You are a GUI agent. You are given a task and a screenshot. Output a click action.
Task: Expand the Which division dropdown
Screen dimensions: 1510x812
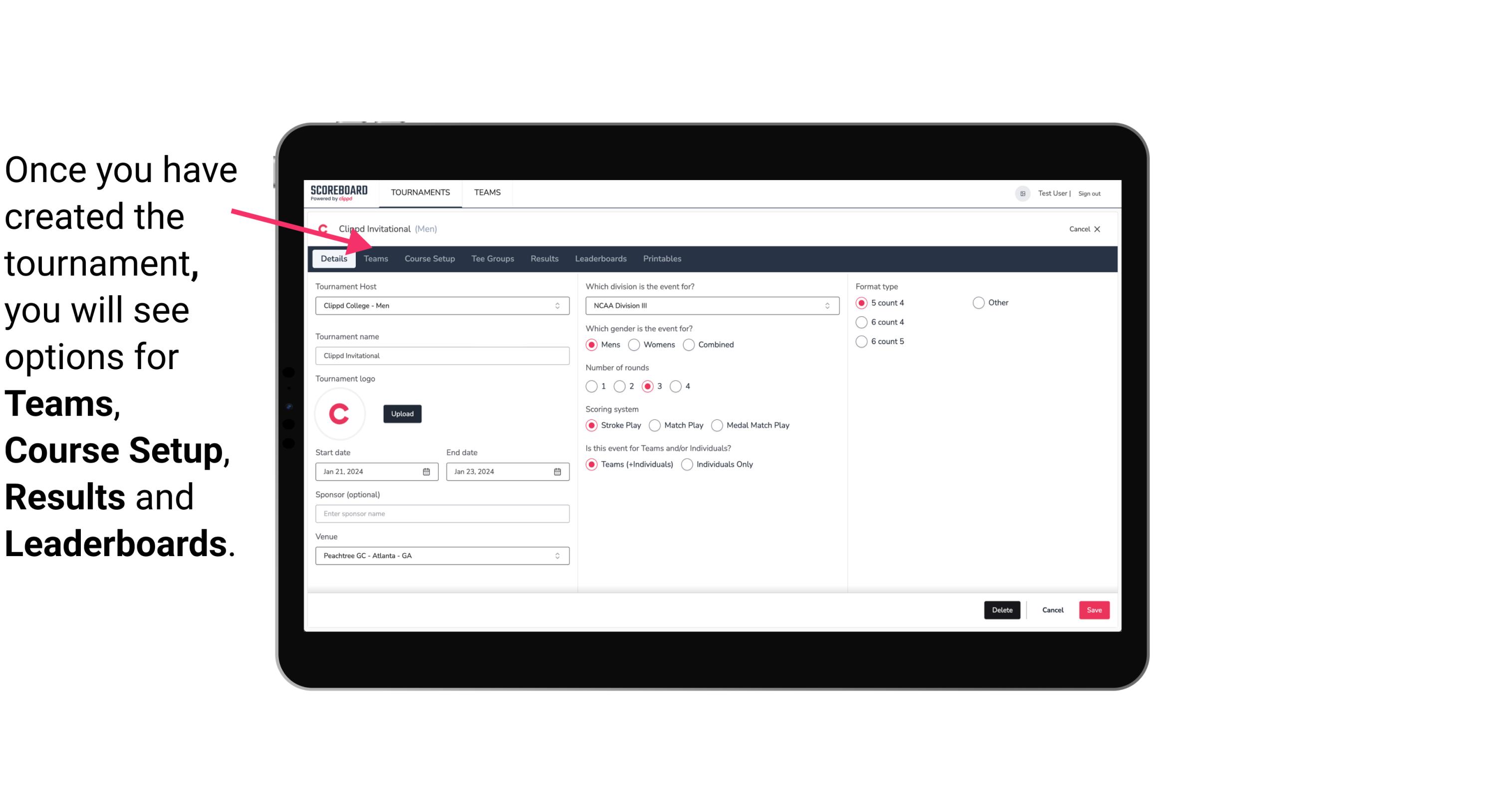point(709,305)
